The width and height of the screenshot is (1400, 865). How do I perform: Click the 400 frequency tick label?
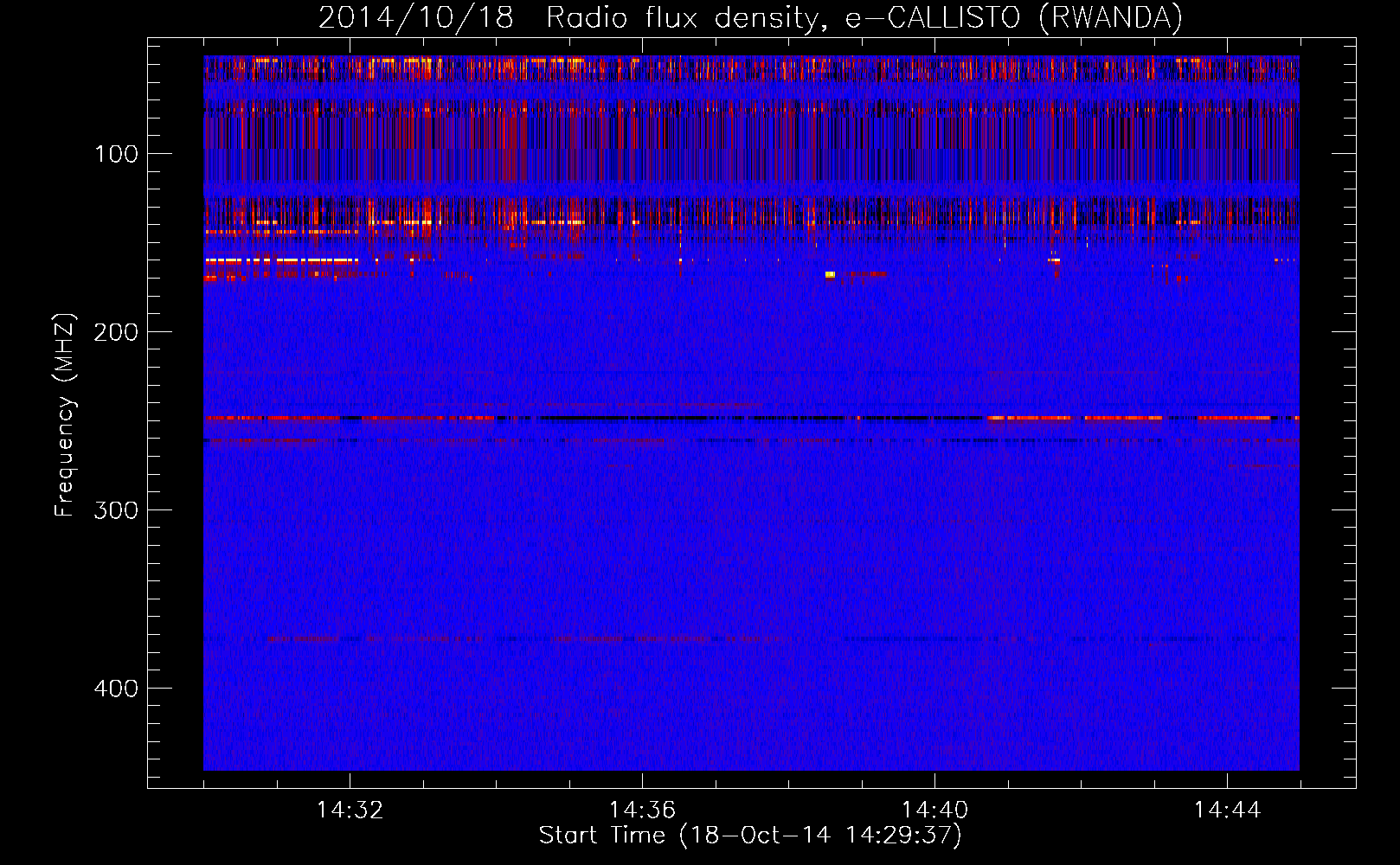[x=117, y=689]
